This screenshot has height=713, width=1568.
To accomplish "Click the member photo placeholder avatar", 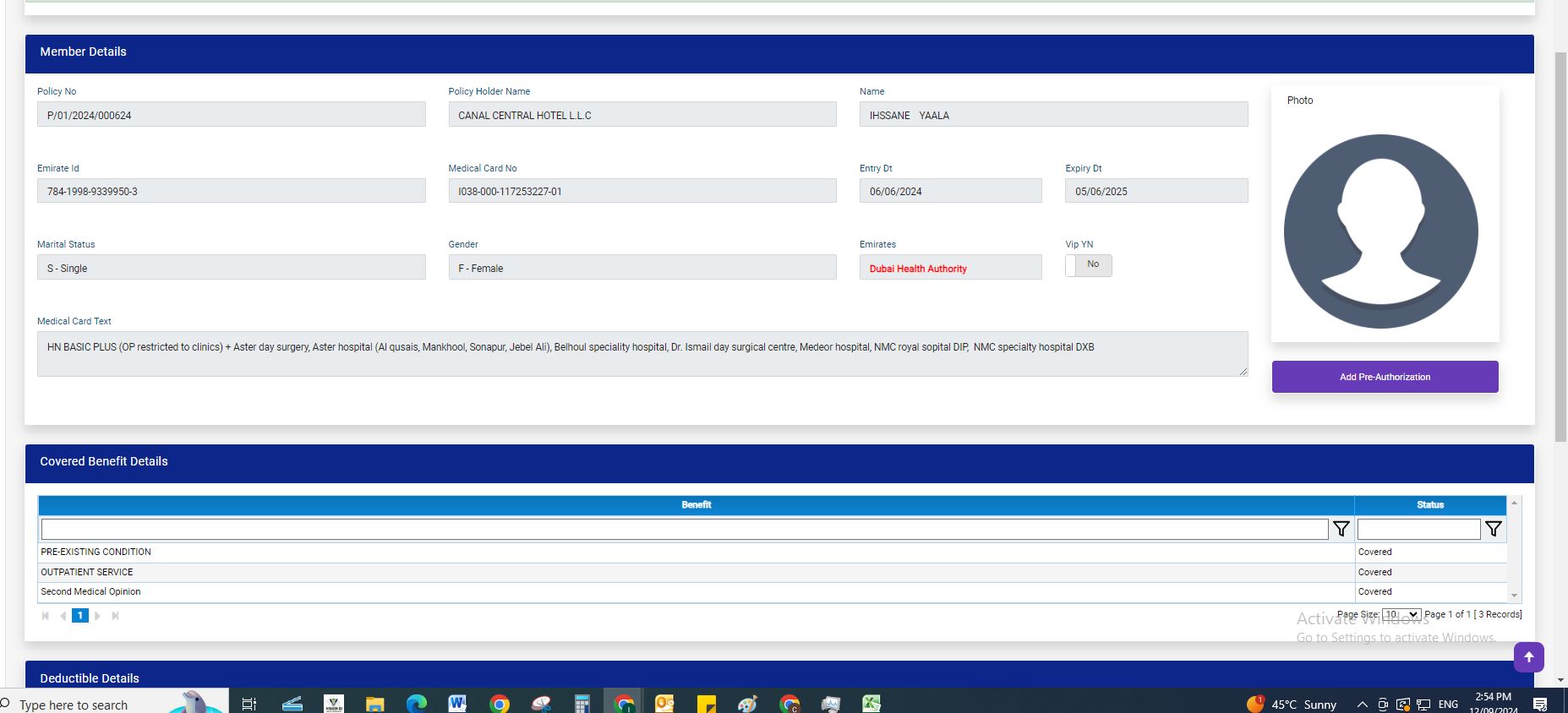I will [1380, 231].
